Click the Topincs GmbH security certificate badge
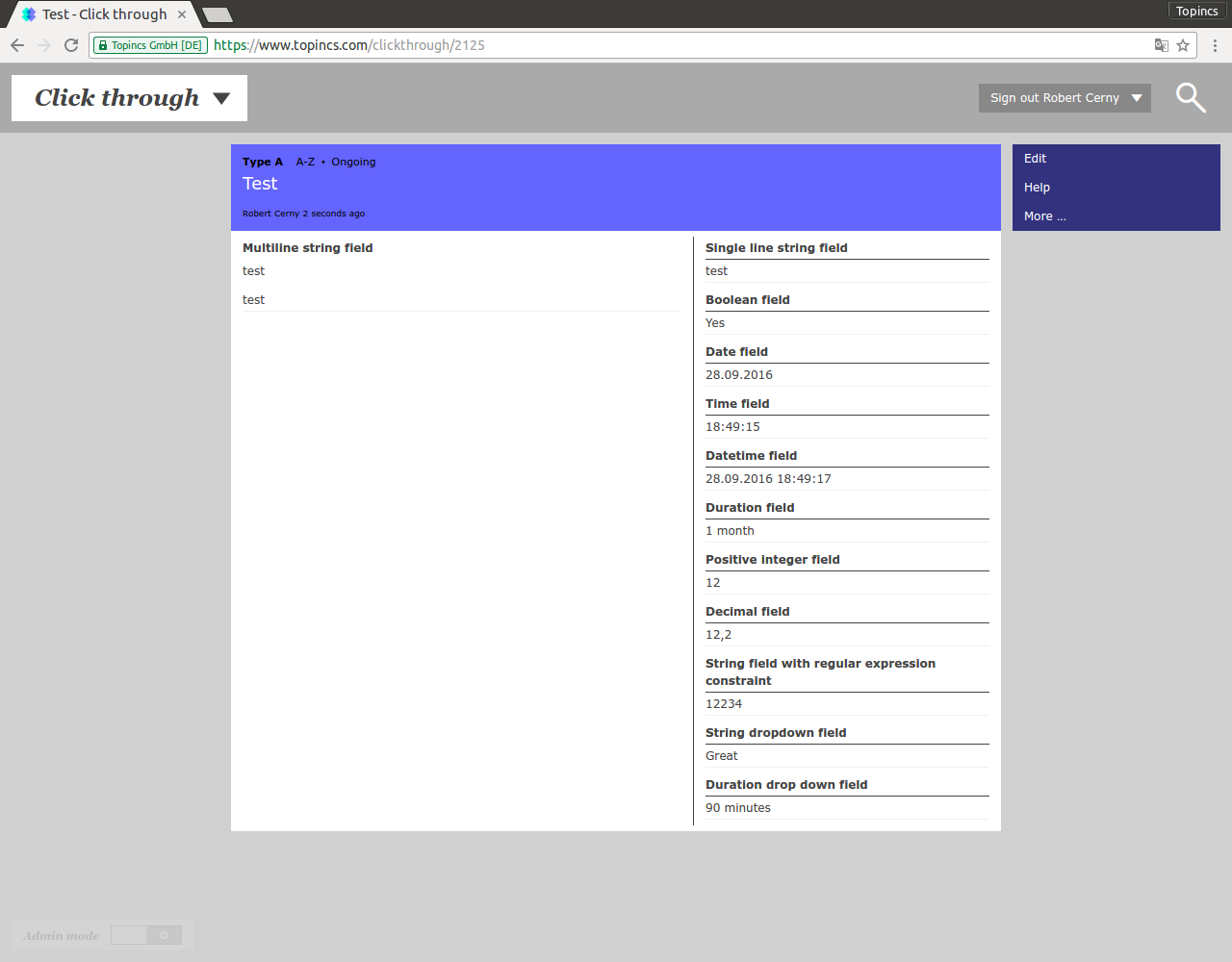This screenshot has height=962, width=1232. pyautogui.click(x=151, y=45)
